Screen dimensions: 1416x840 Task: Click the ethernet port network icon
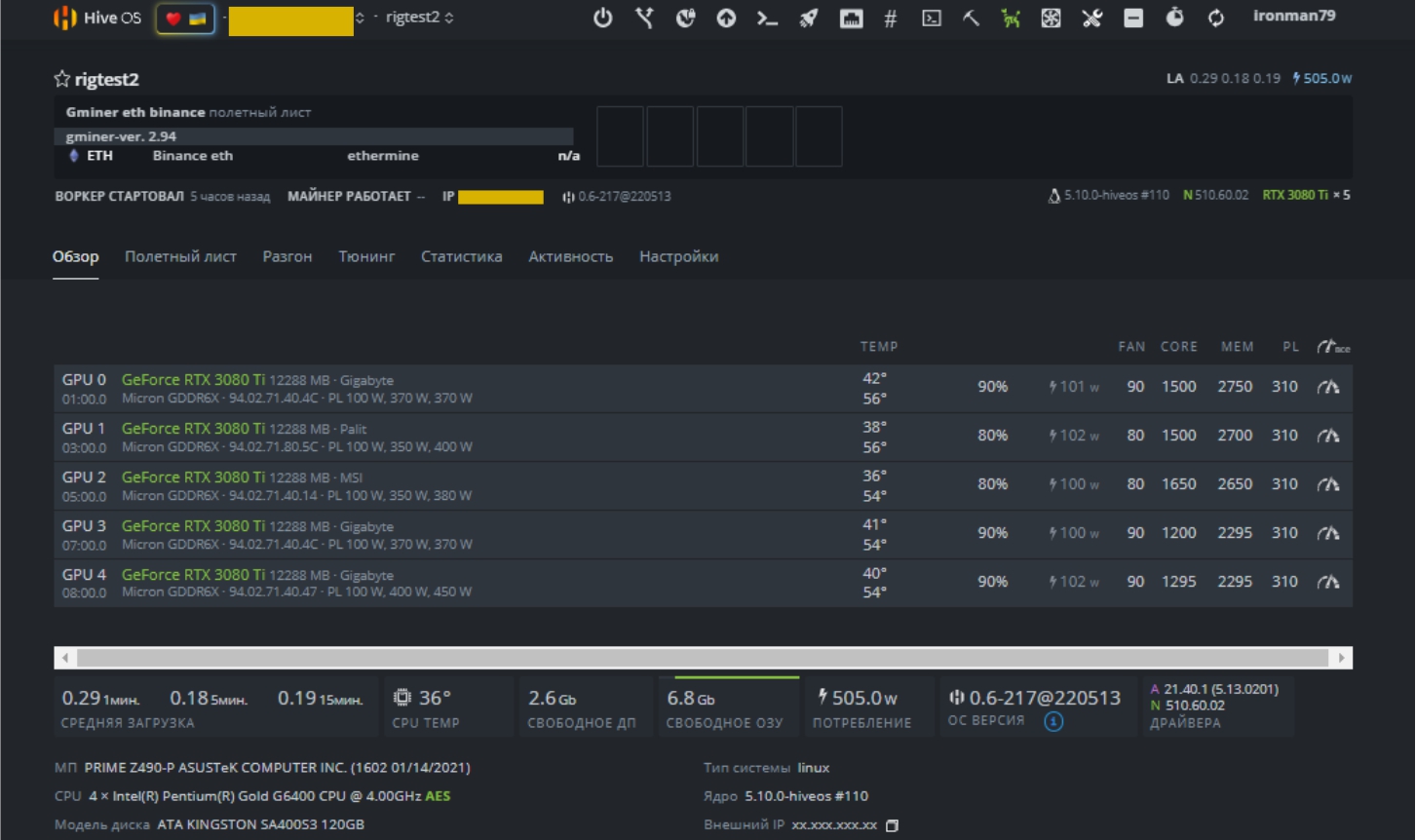click(x=851, y=18)
